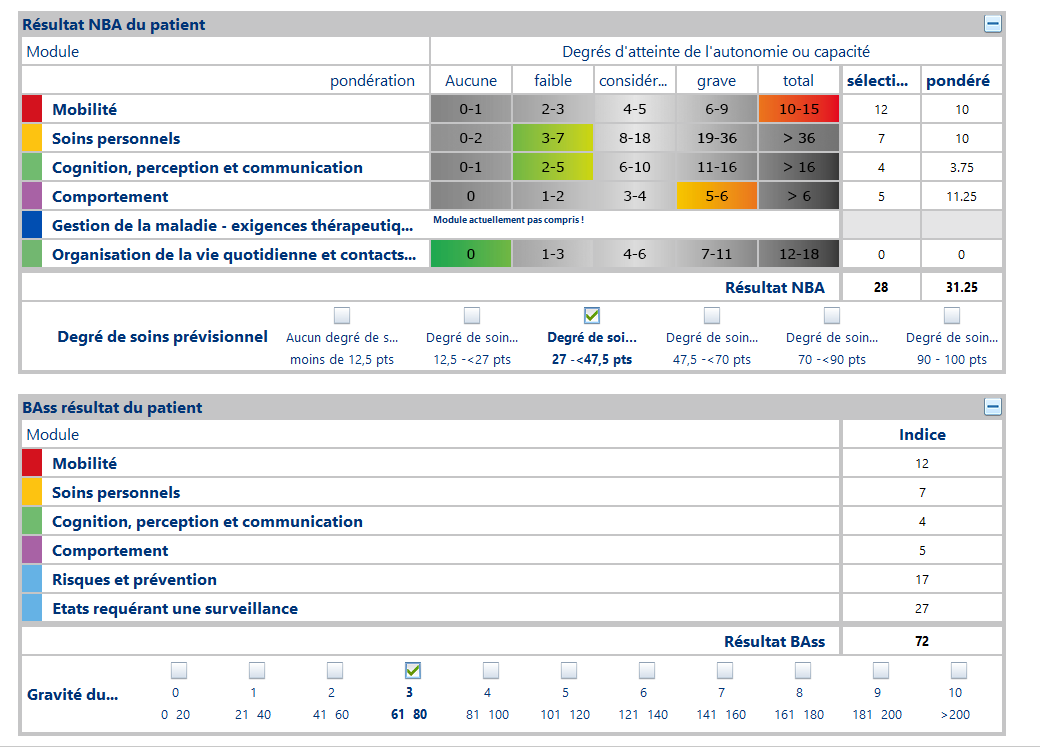Tick gravity level 5 checkbox

[x=569, y=670]
